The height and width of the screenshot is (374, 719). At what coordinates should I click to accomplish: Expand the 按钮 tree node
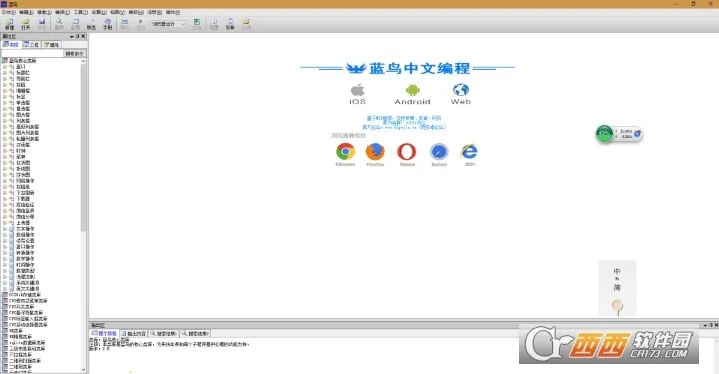tap(5, 85)
